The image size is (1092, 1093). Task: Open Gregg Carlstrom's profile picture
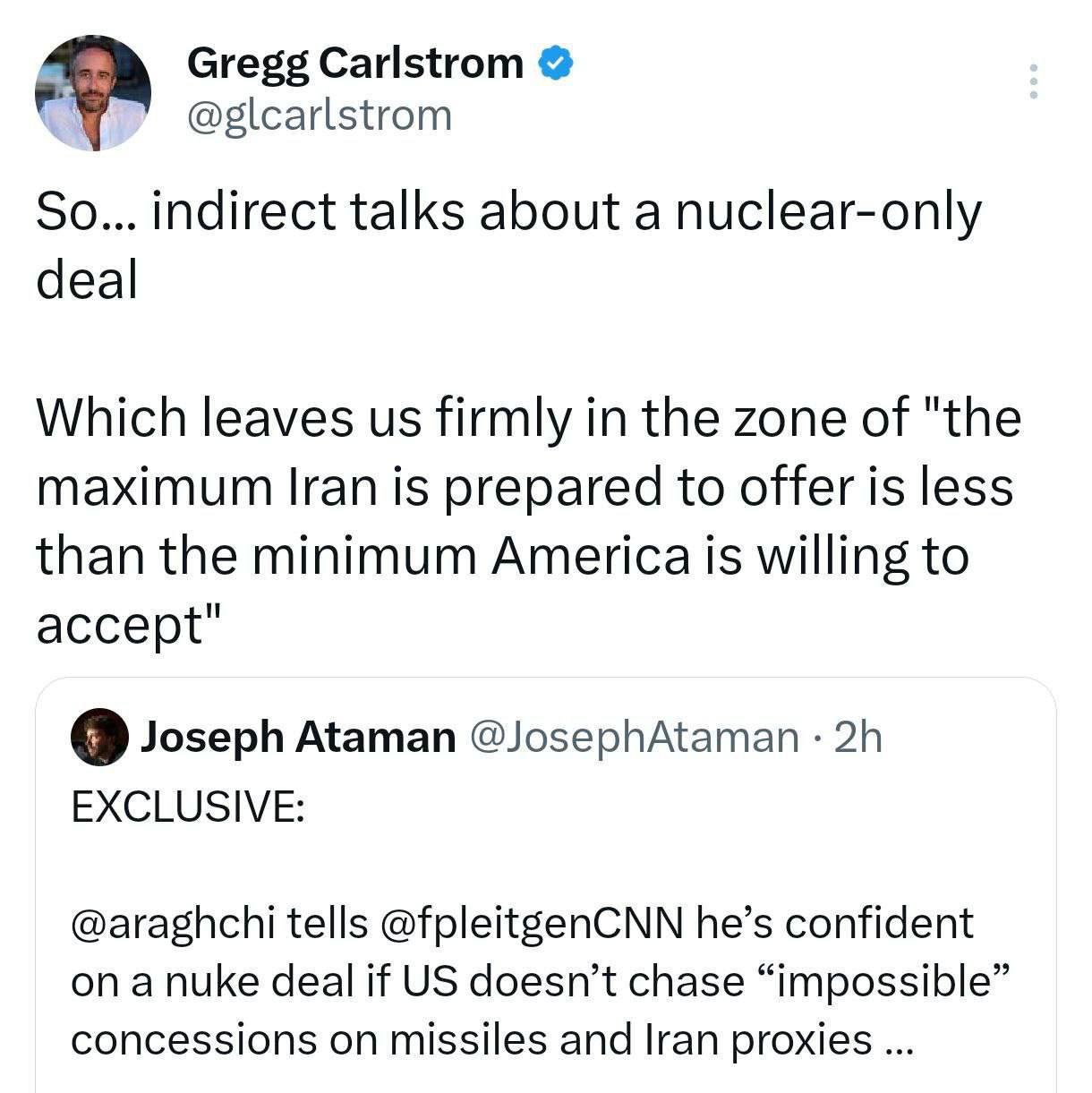93,93
